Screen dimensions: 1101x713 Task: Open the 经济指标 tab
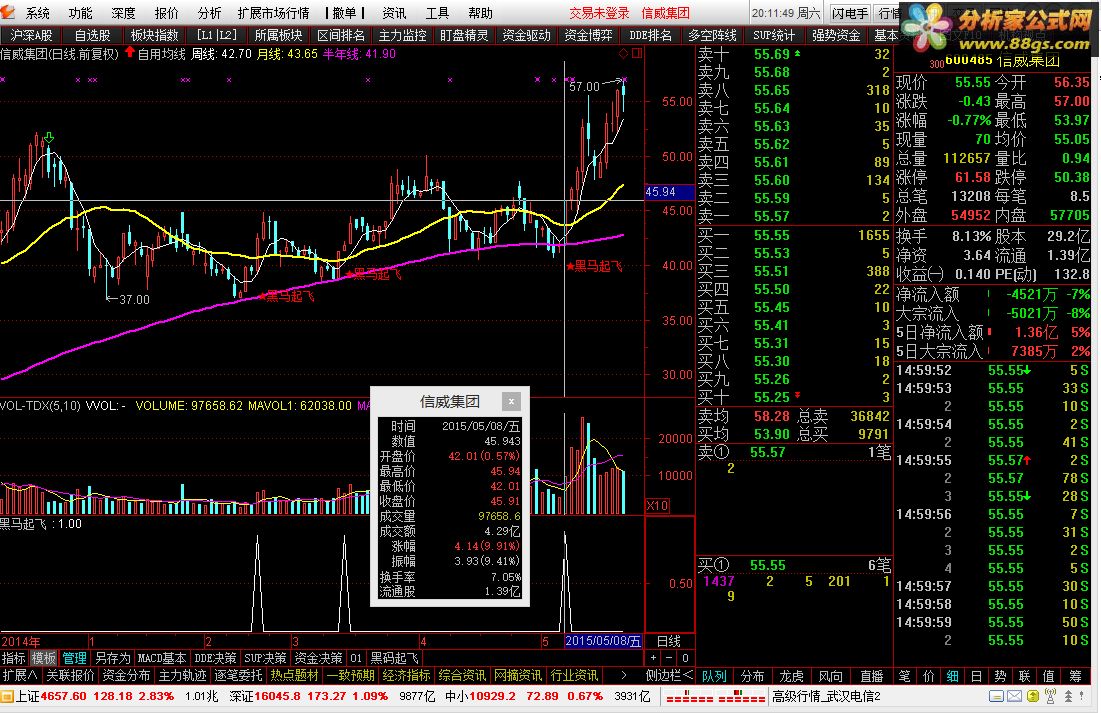407,675
